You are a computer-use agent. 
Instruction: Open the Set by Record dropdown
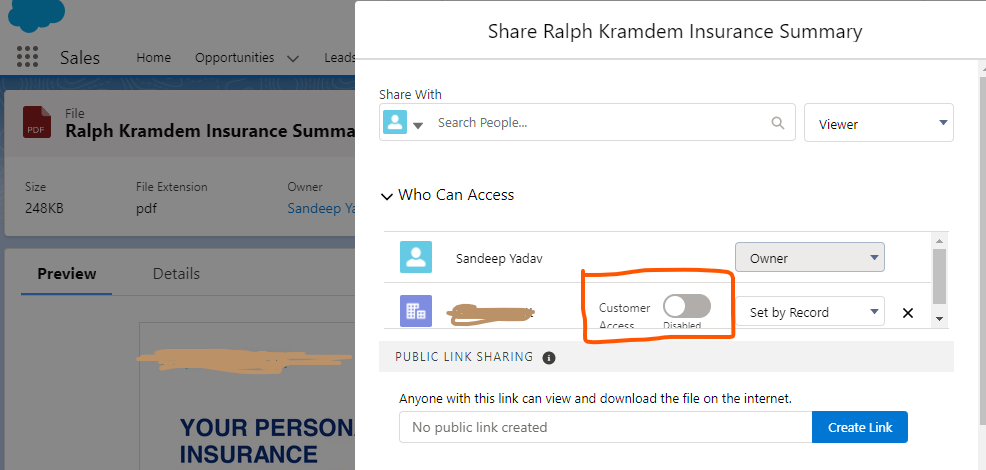click(x=809, y=312)
